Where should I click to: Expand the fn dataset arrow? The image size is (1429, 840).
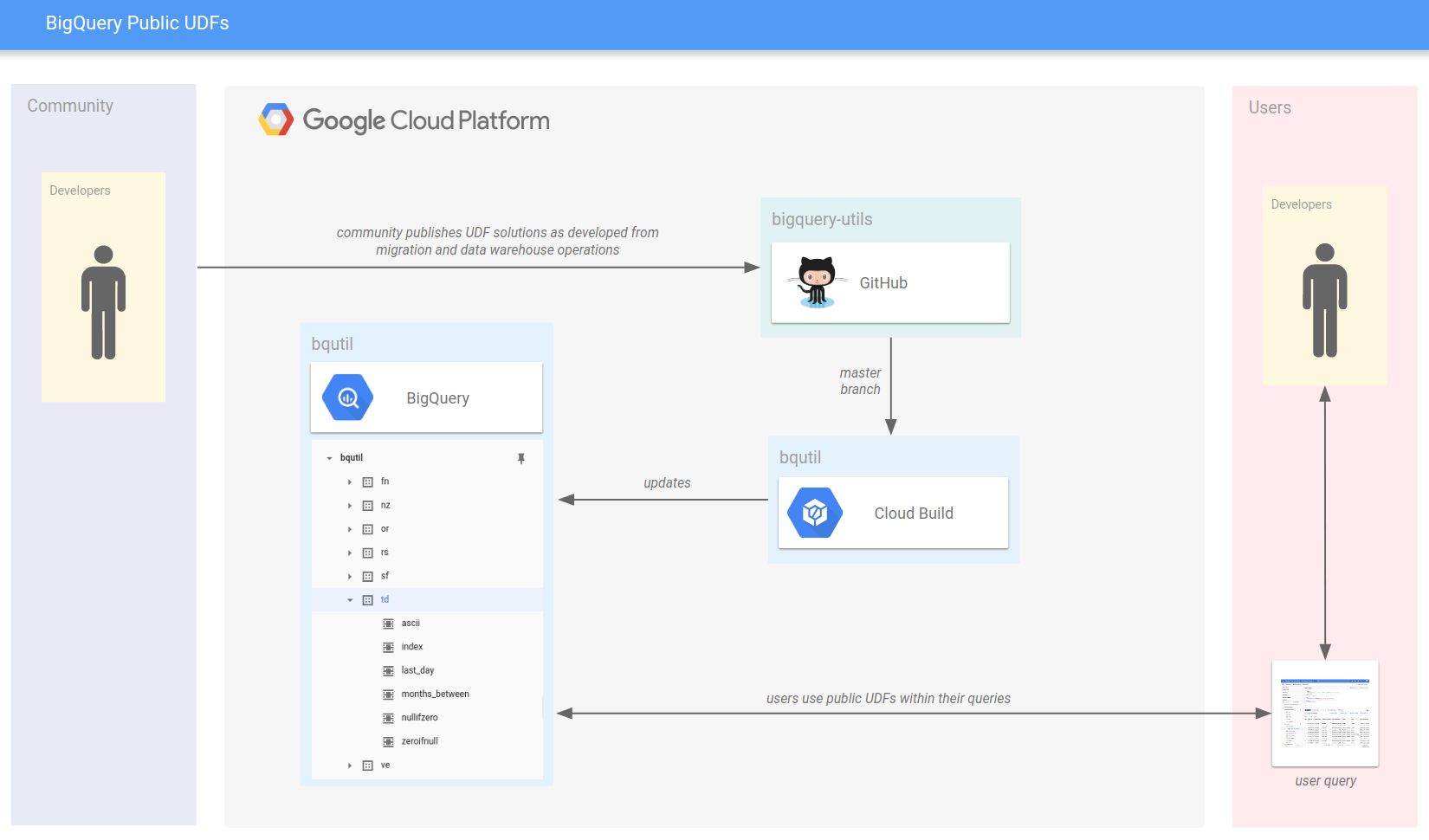(x=350, y=481)
